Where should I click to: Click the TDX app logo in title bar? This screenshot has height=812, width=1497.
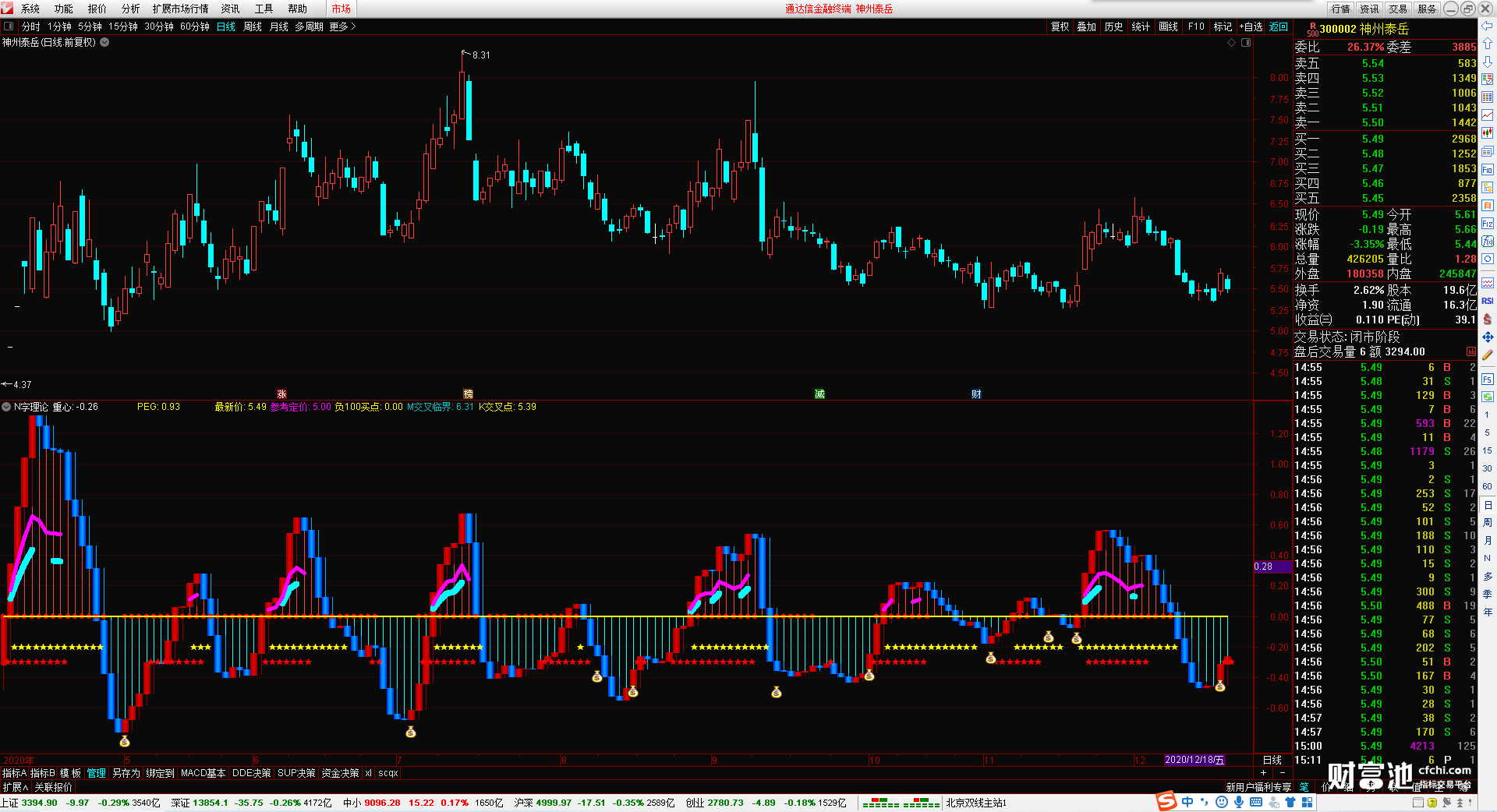tap(8, 8)
